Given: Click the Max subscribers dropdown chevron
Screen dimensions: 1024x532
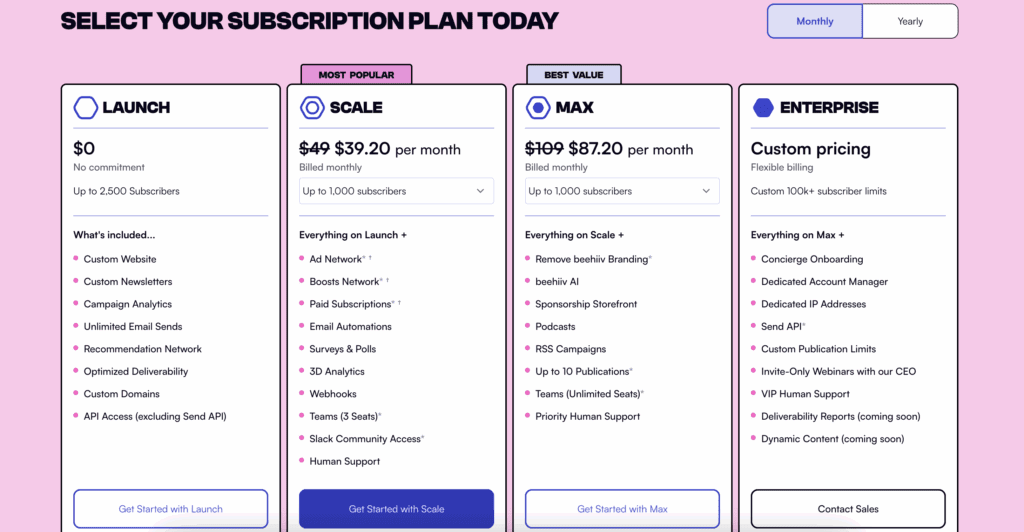Looking at the screenshot, I should 706,191.
